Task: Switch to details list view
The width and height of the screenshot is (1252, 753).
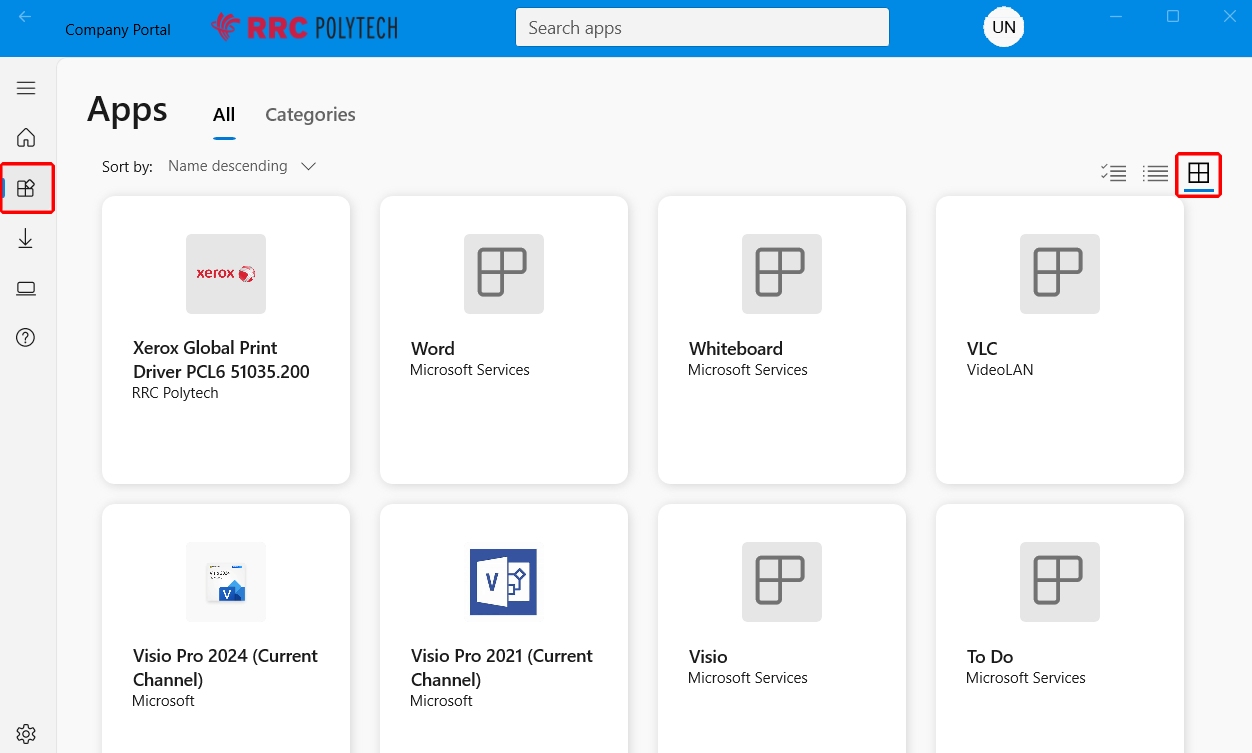Action: 1156,174
